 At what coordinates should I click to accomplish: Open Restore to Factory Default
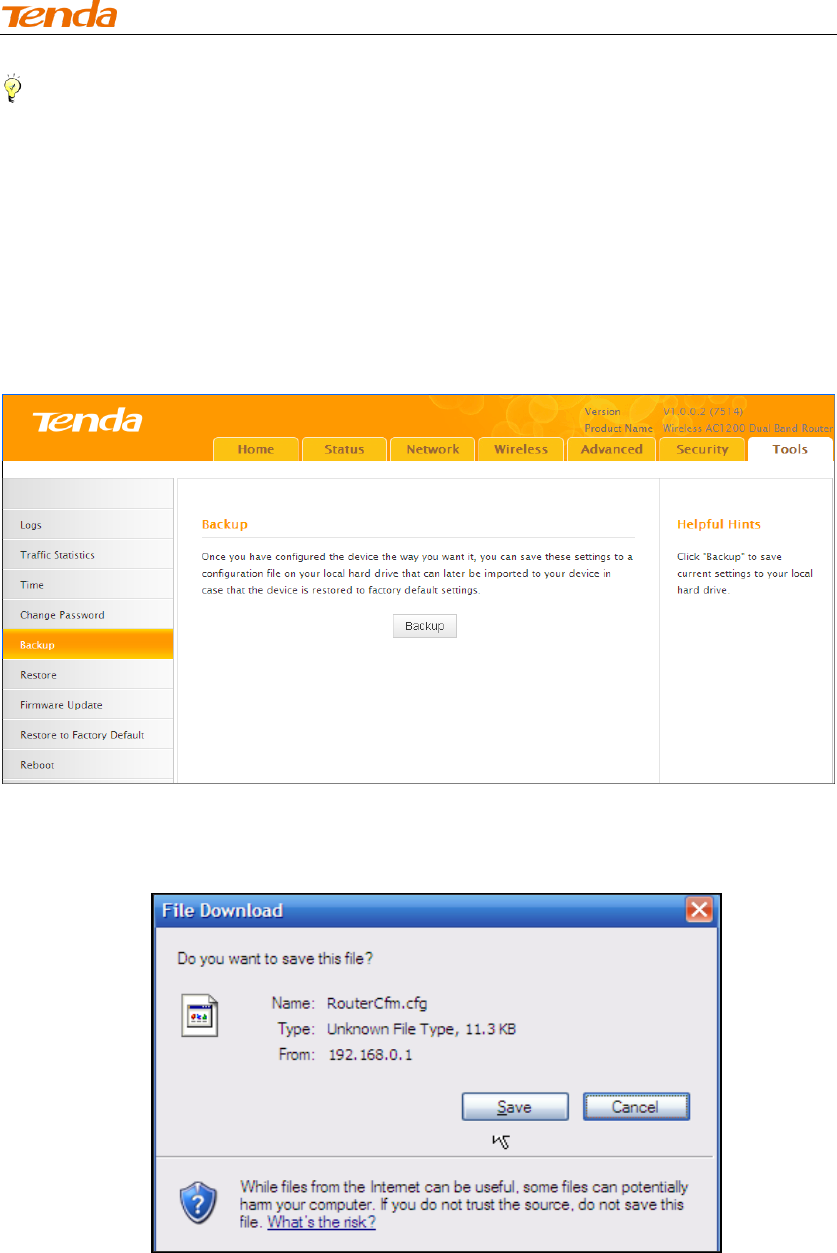87,734
